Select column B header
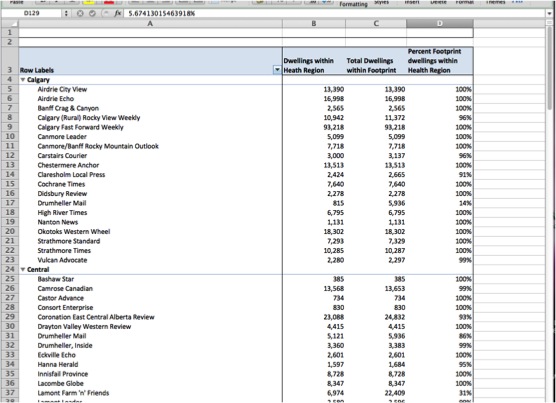This screenshot has height=403, width=556. [314, 23]
